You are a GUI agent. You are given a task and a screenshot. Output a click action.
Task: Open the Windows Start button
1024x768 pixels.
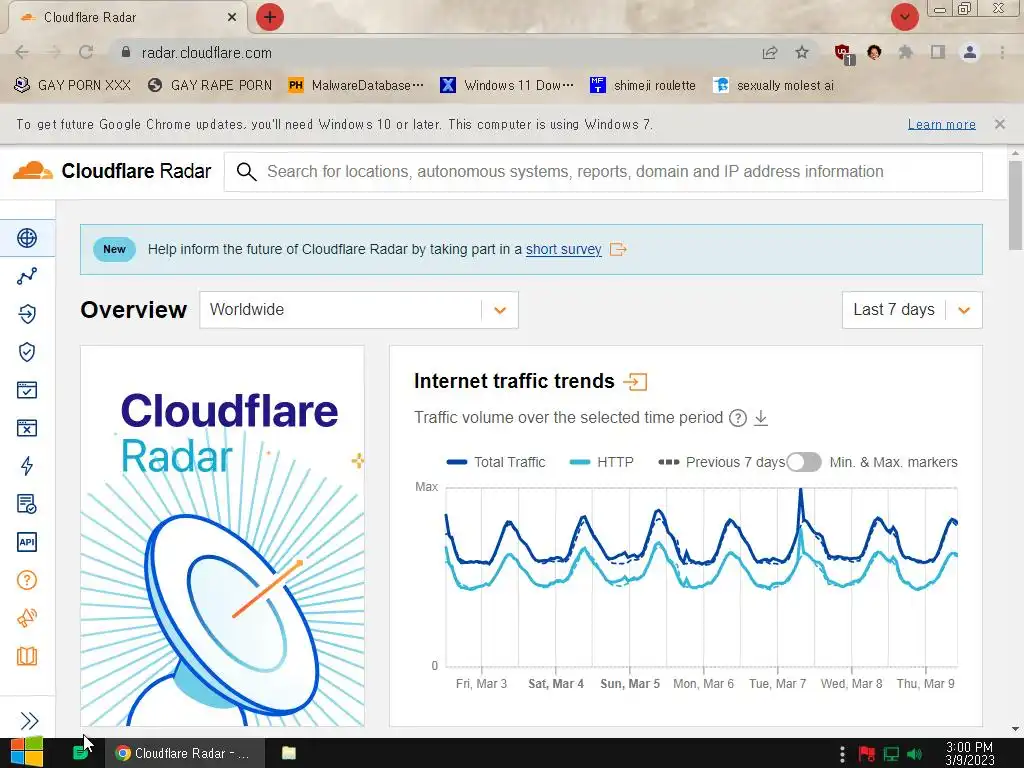[x=27, y=753]
